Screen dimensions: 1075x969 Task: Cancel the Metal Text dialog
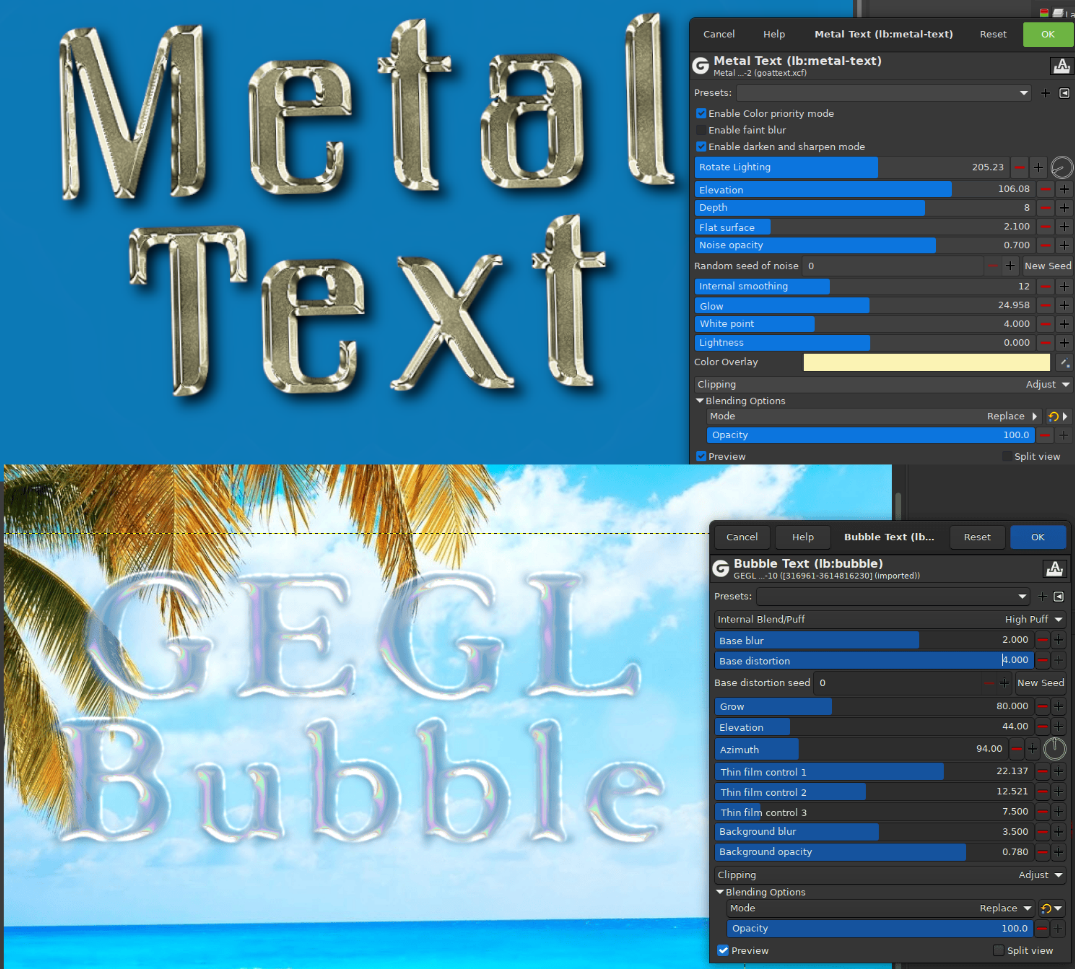[718, 34]
